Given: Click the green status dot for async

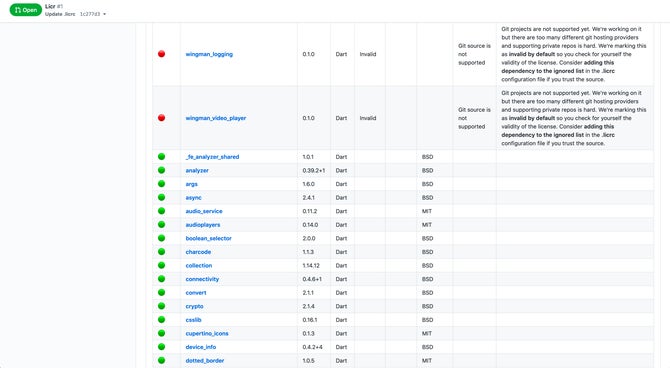Looking at the screenshot, I should 162,197.
